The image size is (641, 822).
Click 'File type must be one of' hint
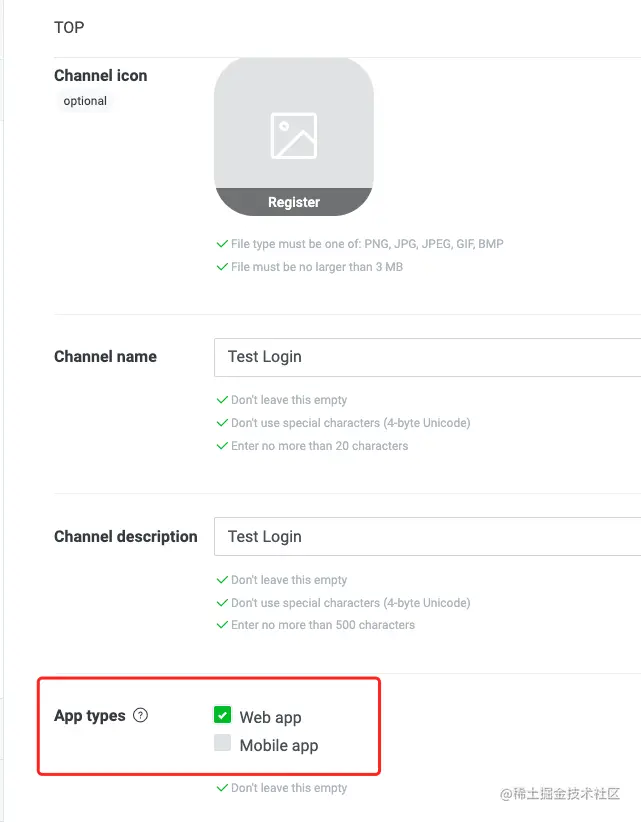click(367, 244)
